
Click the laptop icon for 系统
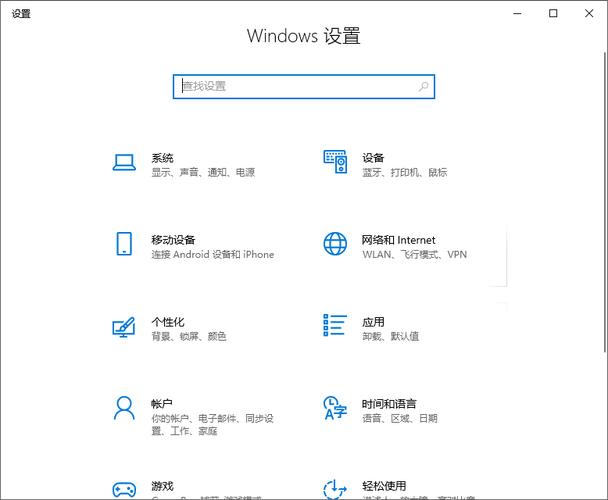(124, 164)
